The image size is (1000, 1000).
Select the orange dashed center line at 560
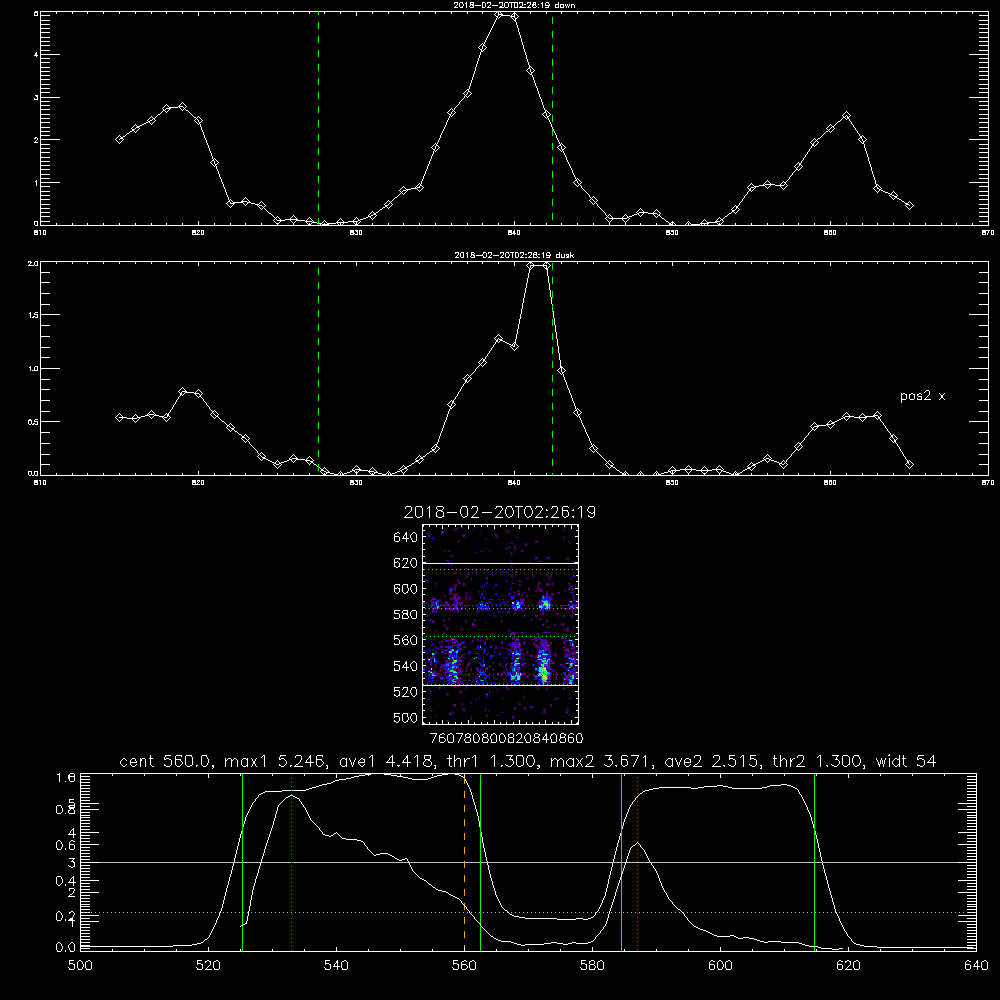464,862
